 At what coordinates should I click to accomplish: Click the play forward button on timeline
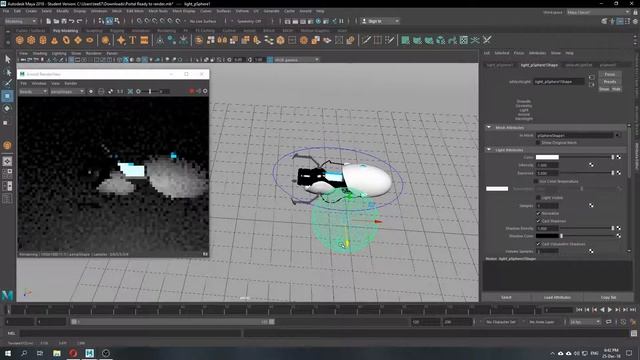(x=610, y=310)
